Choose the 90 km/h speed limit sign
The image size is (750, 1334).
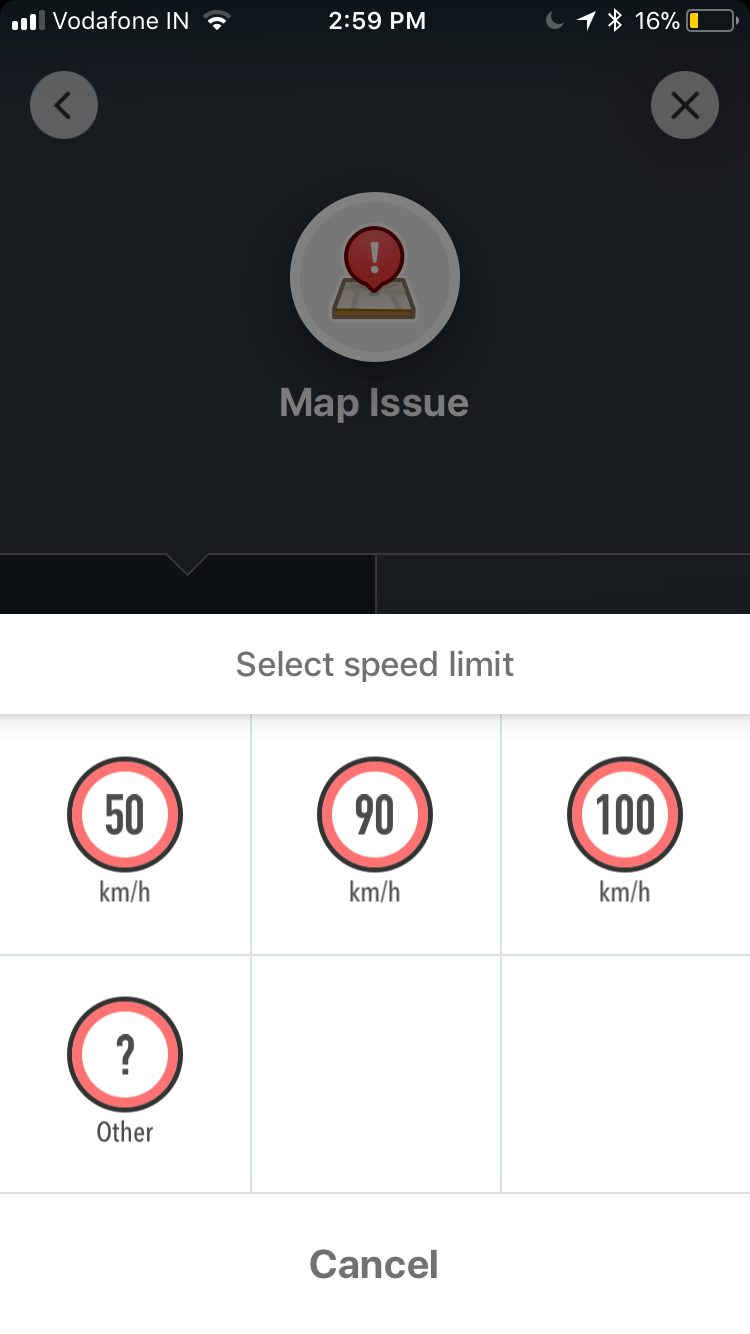(x=375, y=815)
